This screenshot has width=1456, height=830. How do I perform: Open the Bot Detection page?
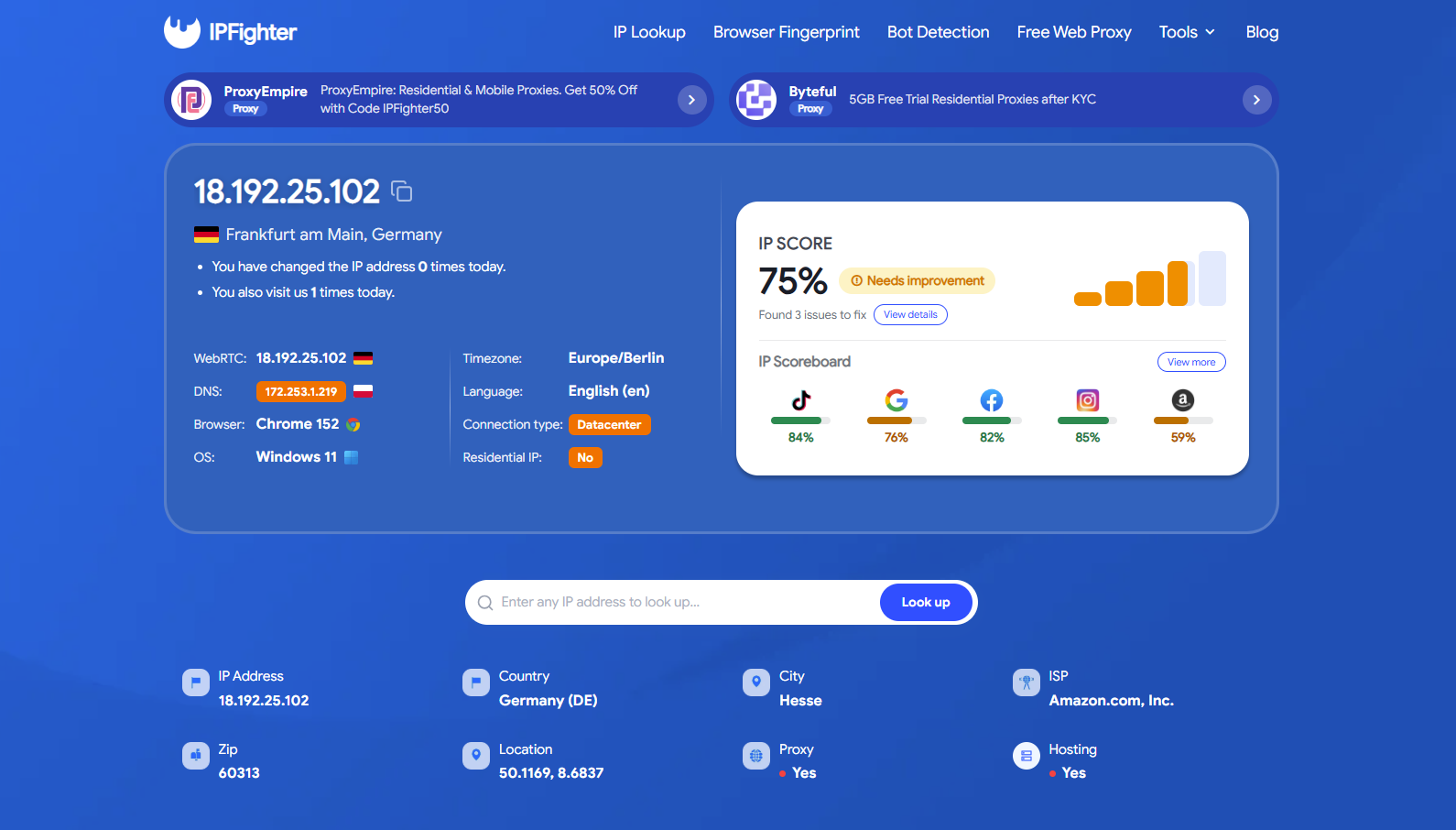tap(938, 32)
